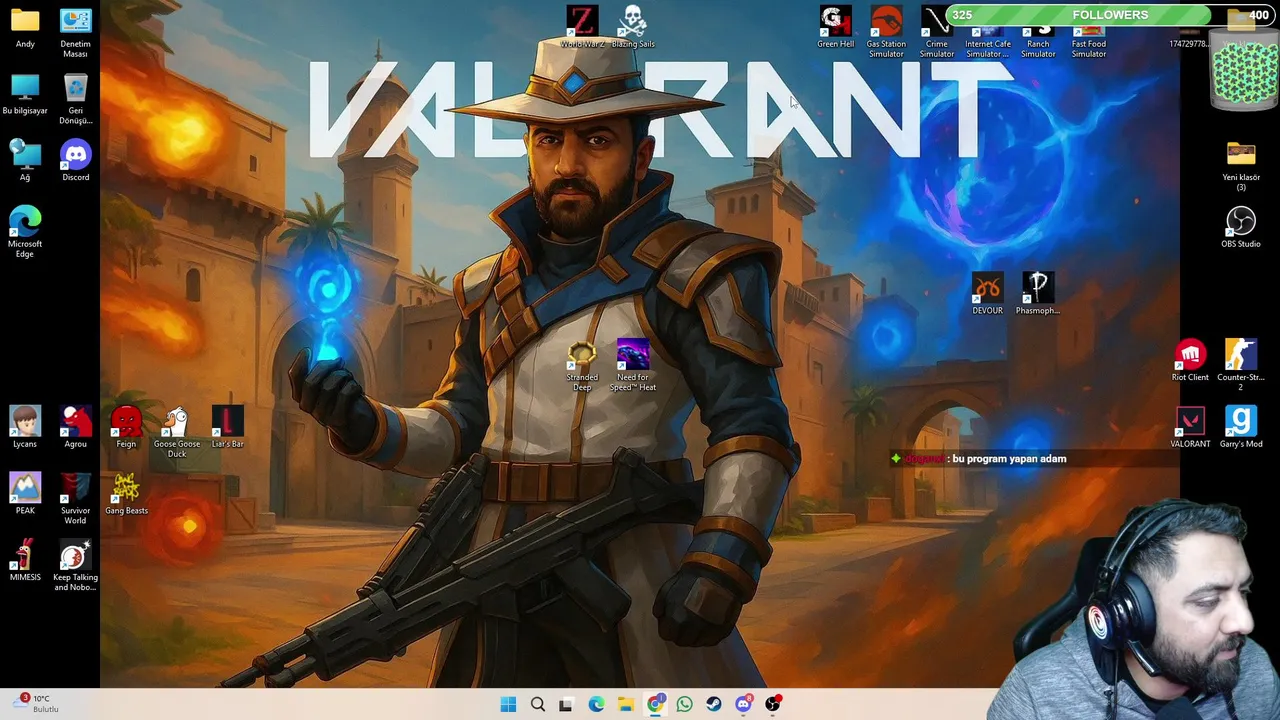The image size is (1280, 720).
Task: Launch the Phasmophobia shortcut
Action: [x=1038, y=294]
